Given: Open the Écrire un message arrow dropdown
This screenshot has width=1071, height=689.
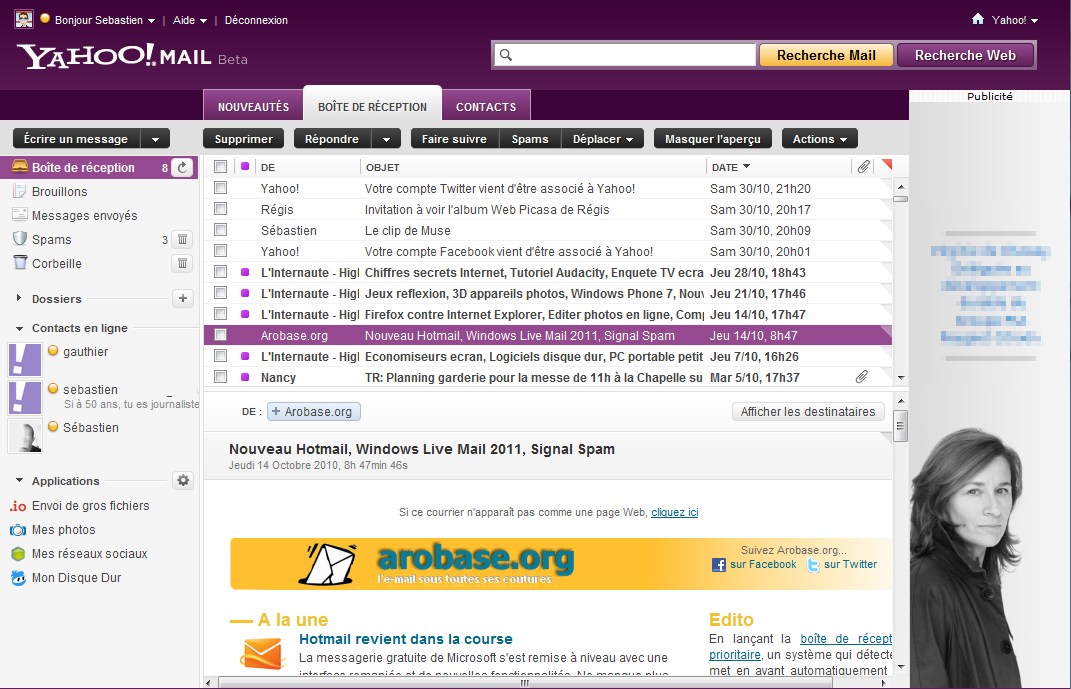Looking at the screenshot, I should (x=155, y=139).
